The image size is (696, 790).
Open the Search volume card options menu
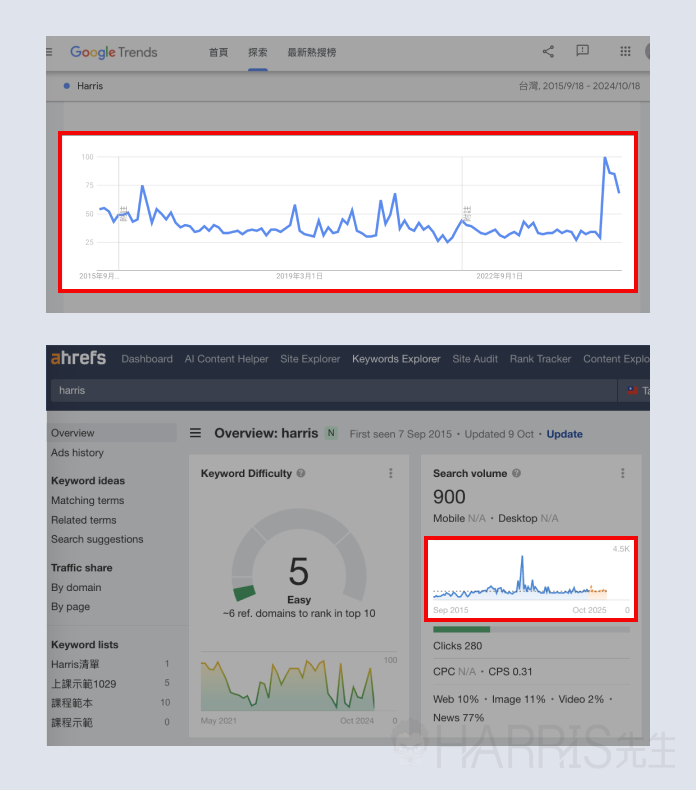(623, 473)
